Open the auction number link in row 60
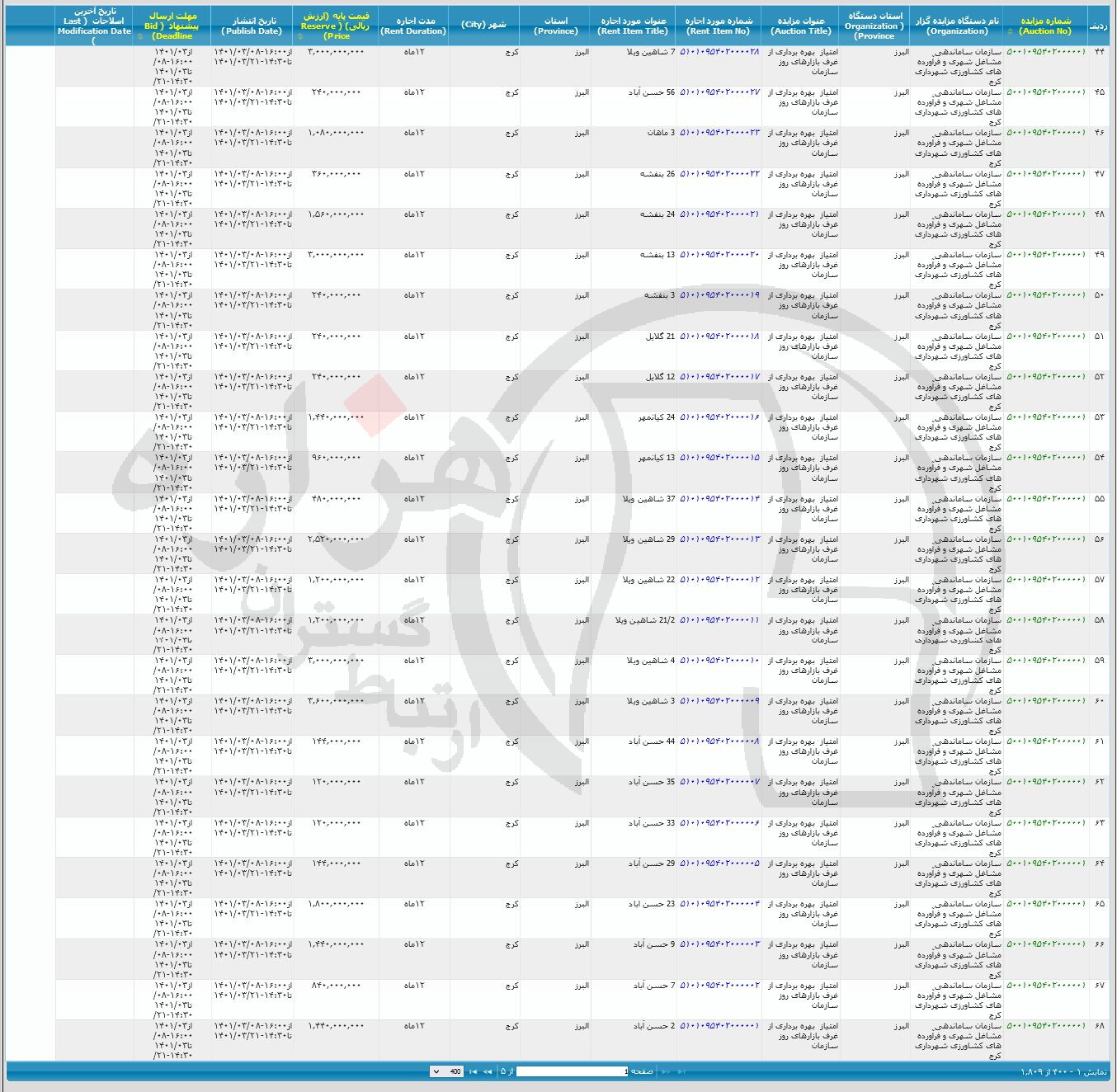Image resolution: width=1117 pixels, height=1092 pixels. tap(1045, 701)
